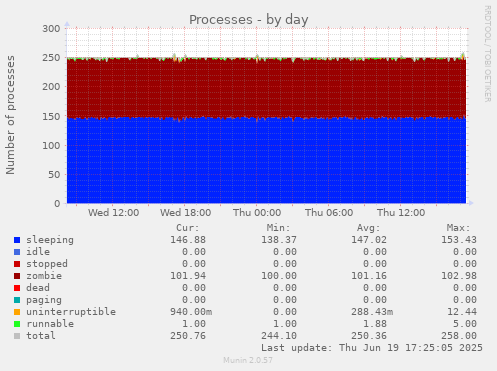Click the "Number of processes" axis label
This screenshot has height=371, width=497.
point(11,115)
